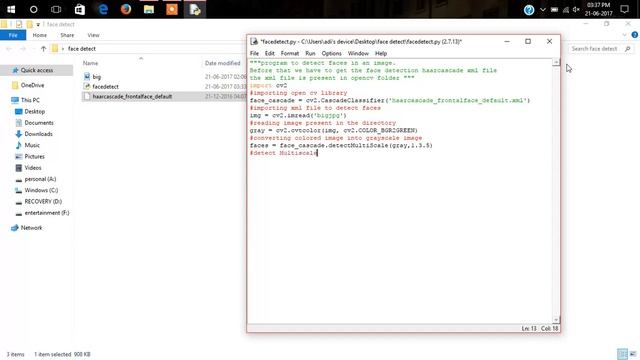The image size is (640, 360).
Task: Sort files by Name column
Action: click(x=90, y=63)
